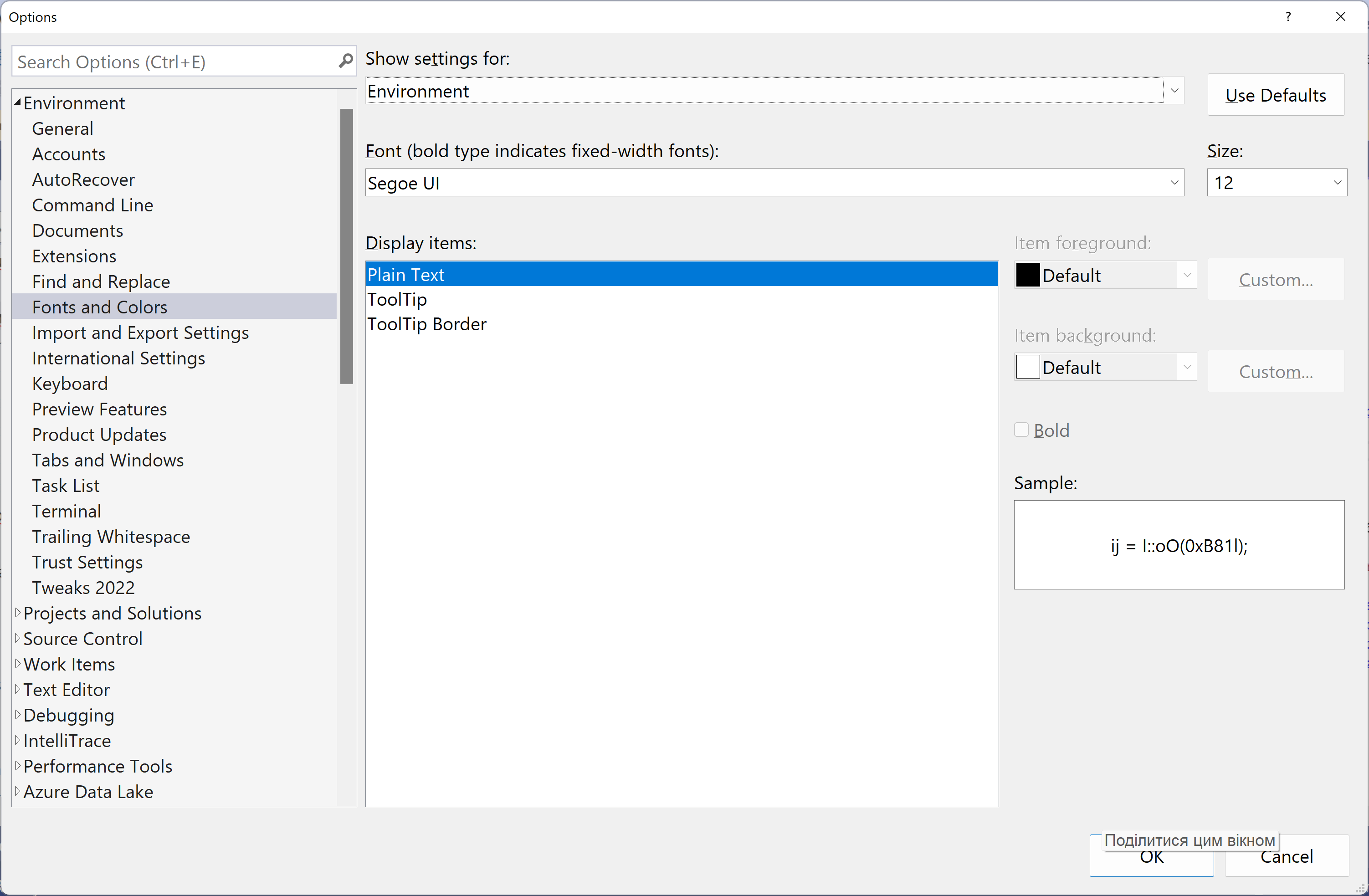This screenshot has height=896, width=1369.
Task: Click the search magnifier icon
Action: pyautogui.click(x=345, y=61)
